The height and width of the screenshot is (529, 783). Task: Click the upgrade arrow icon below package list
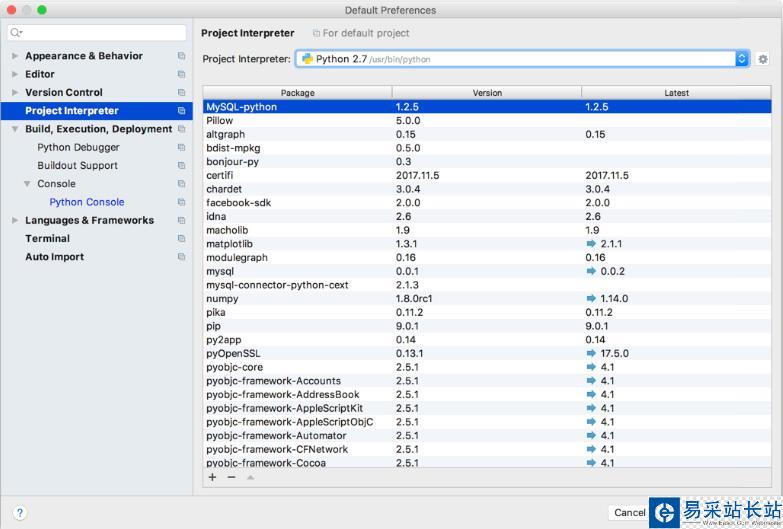[x=250, y=478]
